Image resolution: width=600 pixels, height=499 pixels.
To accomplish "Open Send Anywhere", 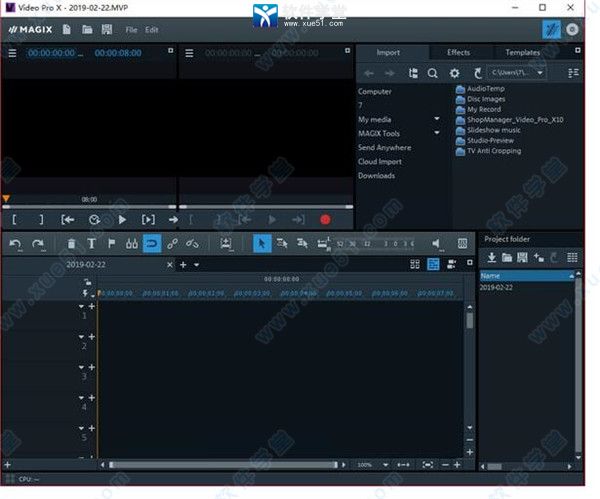I will pos(385,147).
